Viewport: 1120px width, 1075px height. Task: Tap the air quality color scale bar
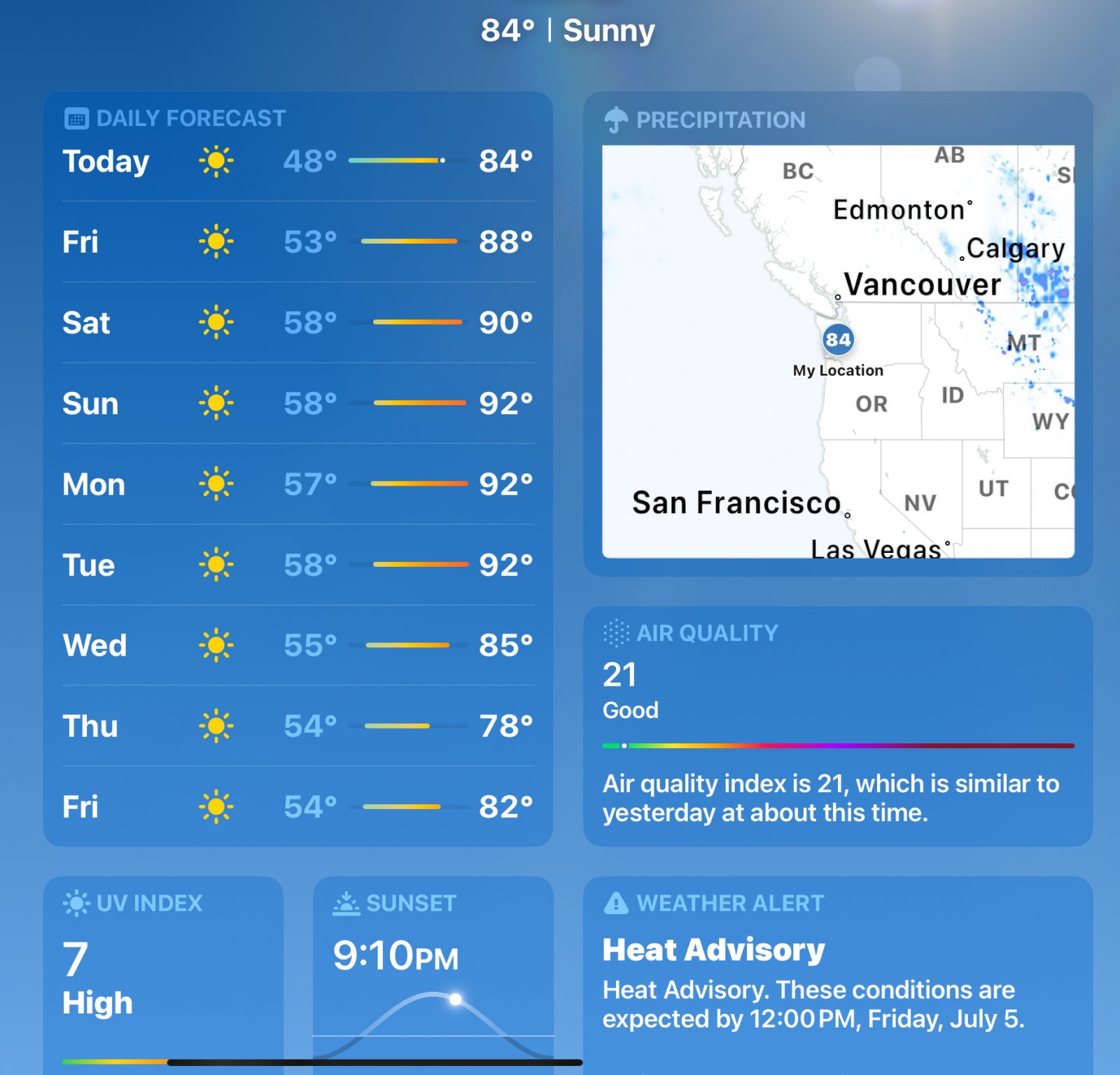[838, 745]
